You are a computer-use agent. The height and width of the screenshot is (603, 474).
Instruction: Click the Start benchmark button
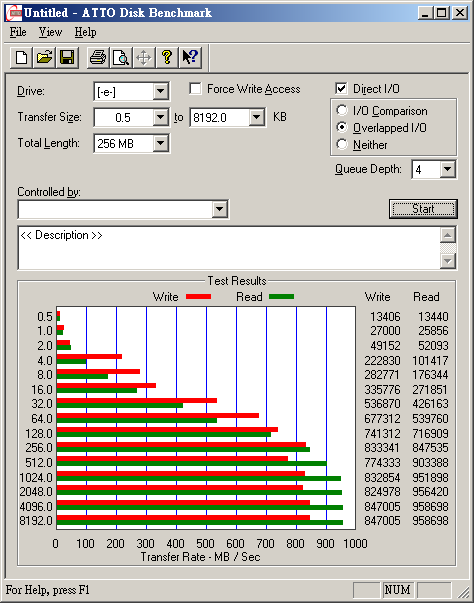423,209
